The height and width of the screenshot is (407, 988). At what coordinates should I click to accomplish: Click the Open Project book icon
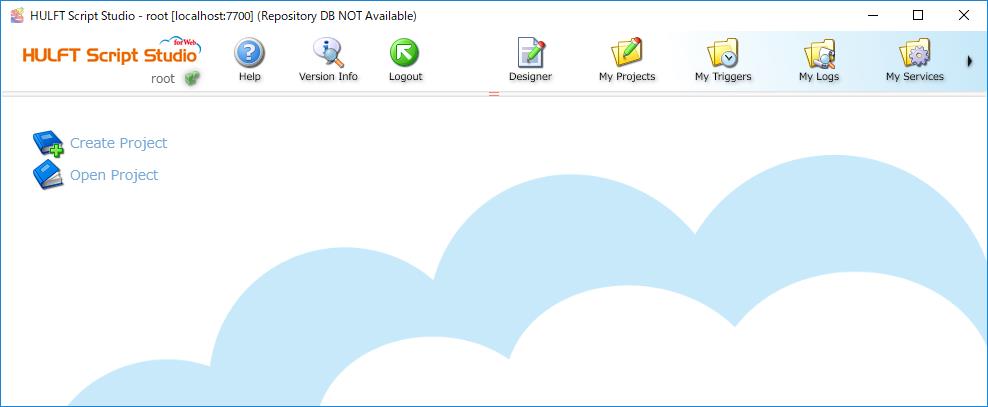(49, 175)
